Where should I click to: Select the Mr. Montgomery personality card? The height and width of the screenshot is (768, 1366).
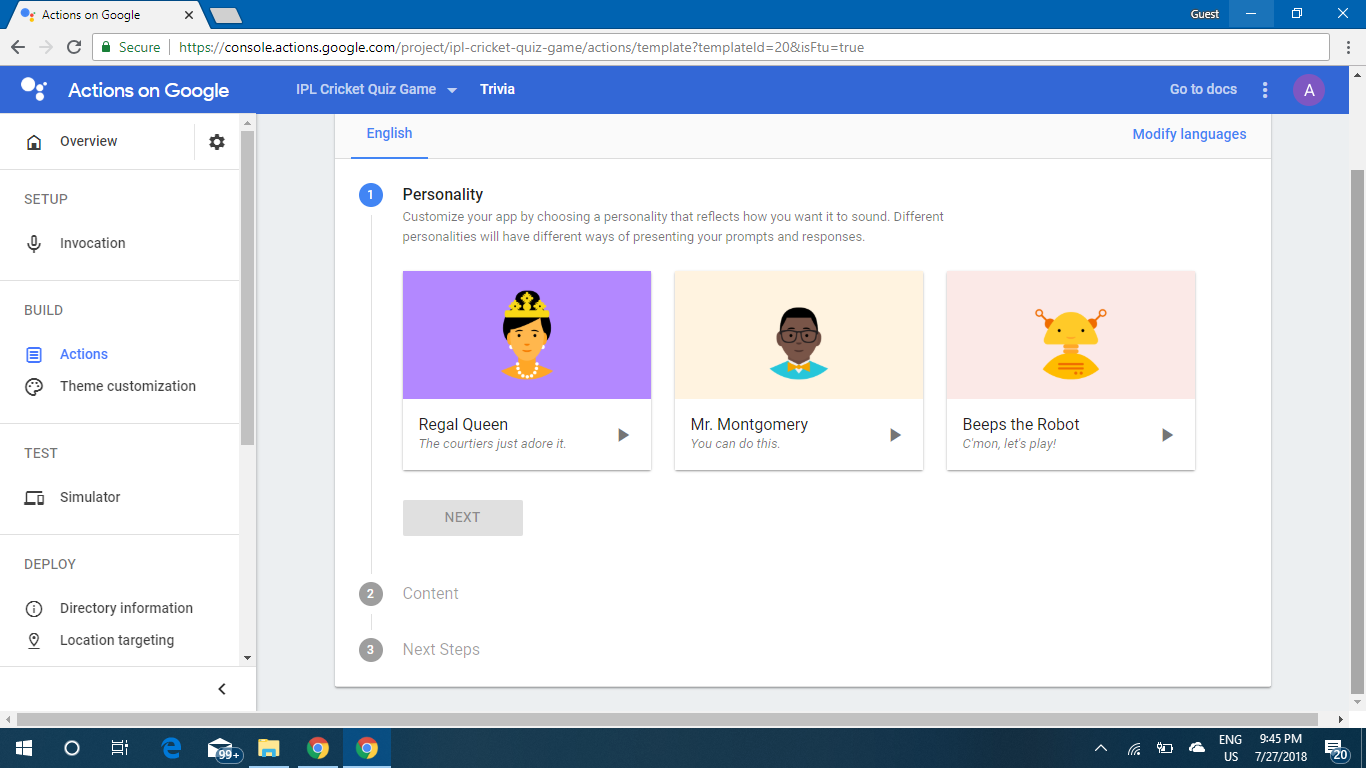(799, 370)
